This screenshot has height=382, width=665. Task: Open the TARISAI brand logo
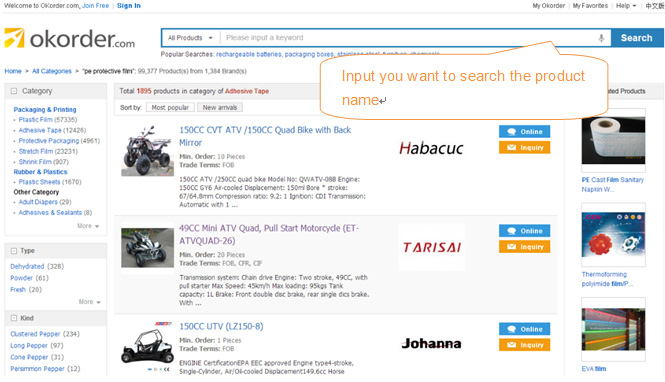432,247
